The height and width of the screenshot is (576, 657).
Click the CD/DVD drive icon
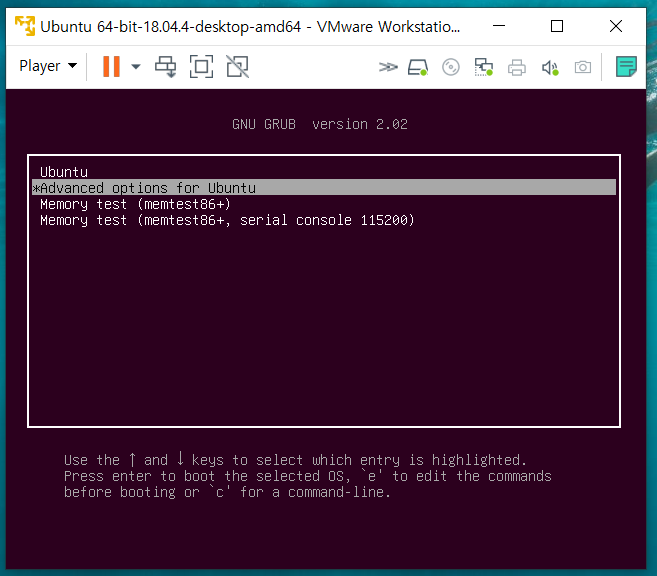pos(451,67)
